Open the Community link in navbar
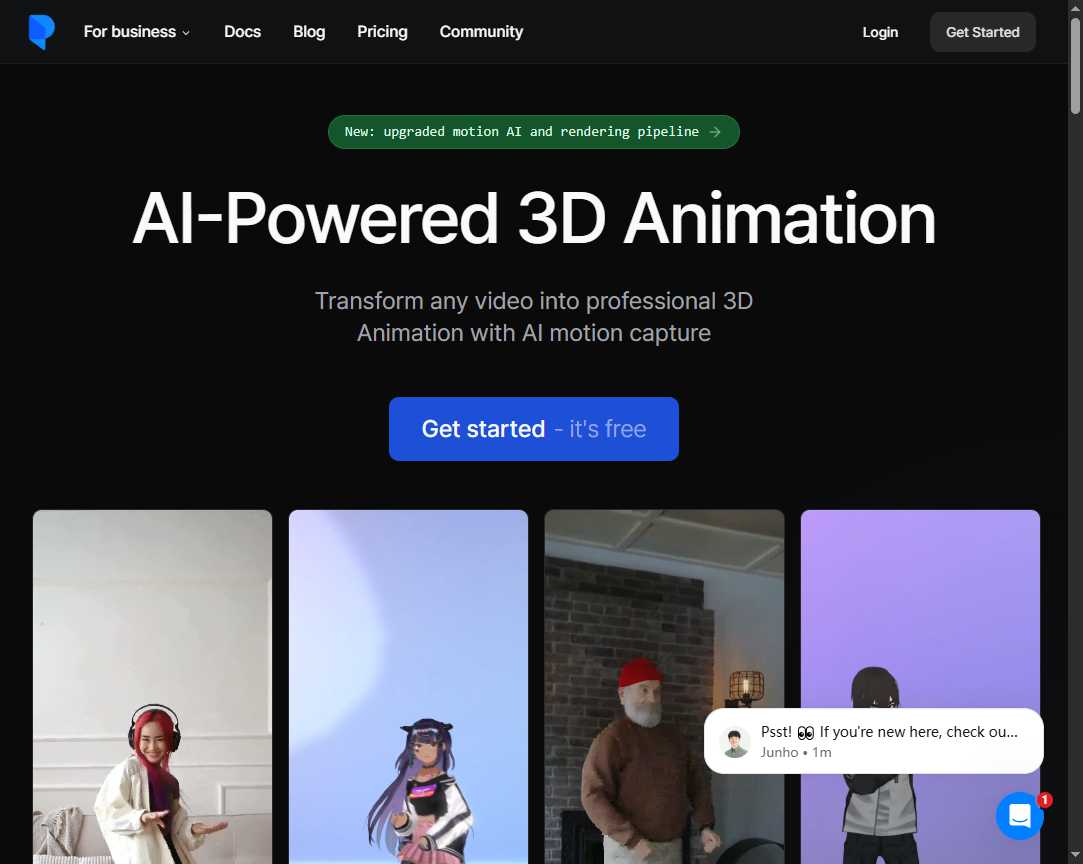Screen dimensions: 1083x864 pos(481,32)
